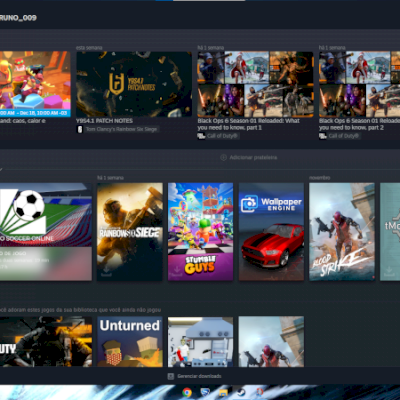
Task: Open Y9S4.1 PATCH NOTES headline
Action: click(104, 121)
